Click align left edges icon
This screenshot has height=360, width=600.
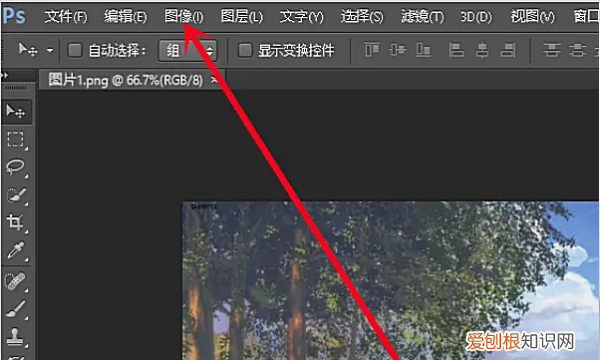[x=456, y=50]
